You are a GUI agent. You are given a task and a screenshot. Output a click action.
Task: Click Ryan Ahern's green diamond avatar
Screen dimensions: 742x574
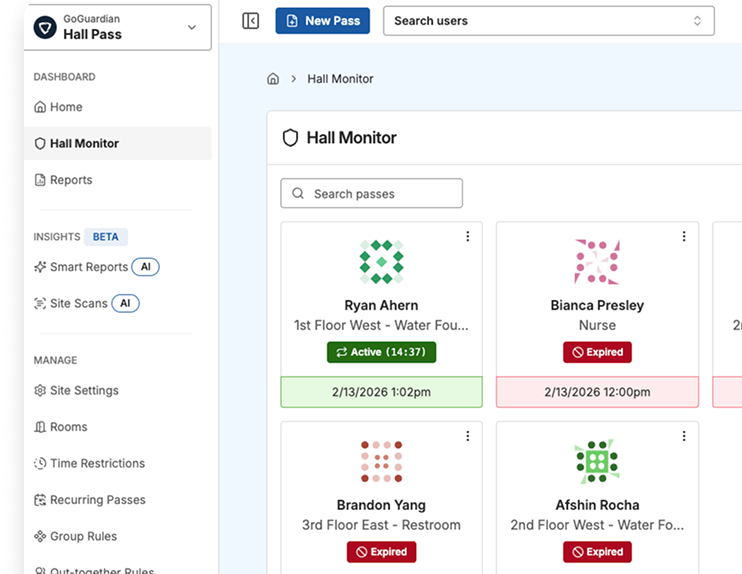click(381, 262)
